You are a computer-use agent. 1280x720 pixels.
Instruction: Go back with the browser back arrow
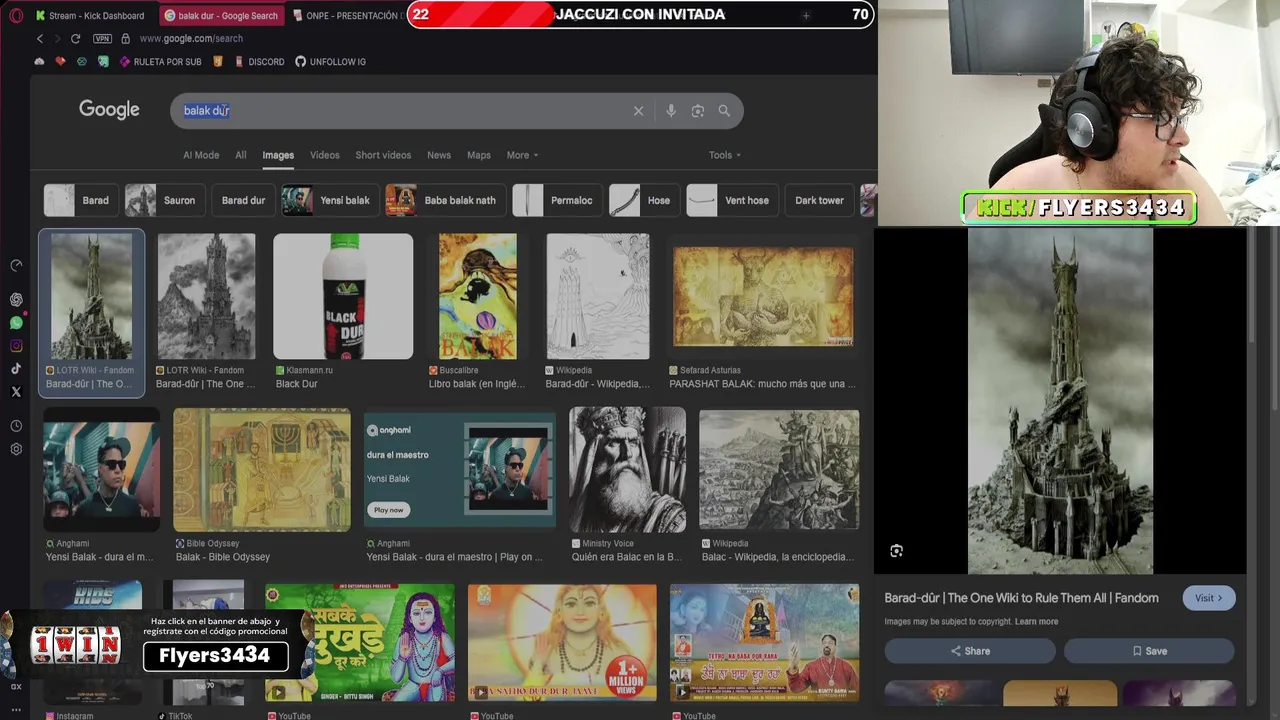click(40, 38)
